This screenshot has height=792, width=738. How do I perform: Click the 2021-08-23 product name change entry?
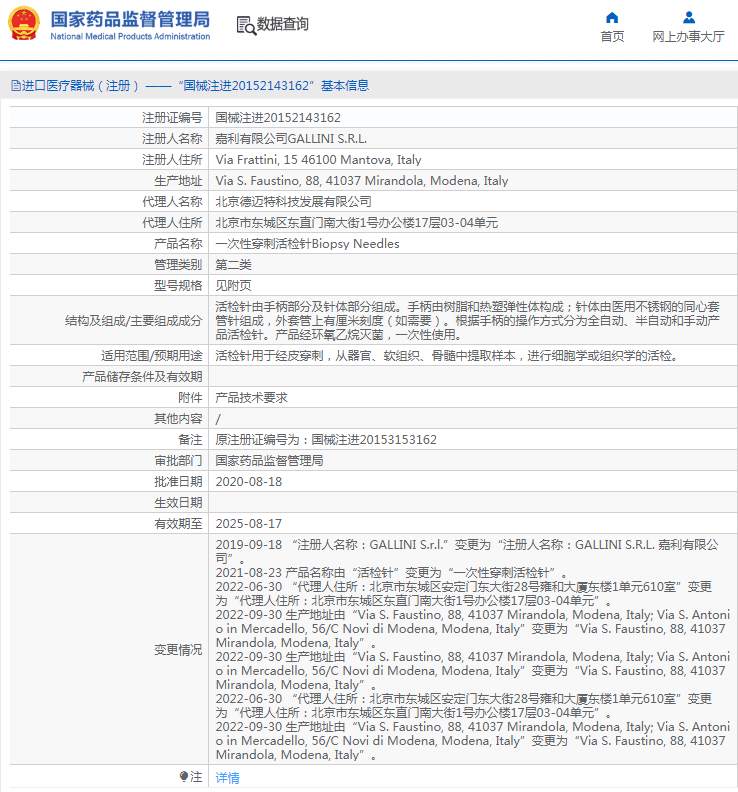392,573
